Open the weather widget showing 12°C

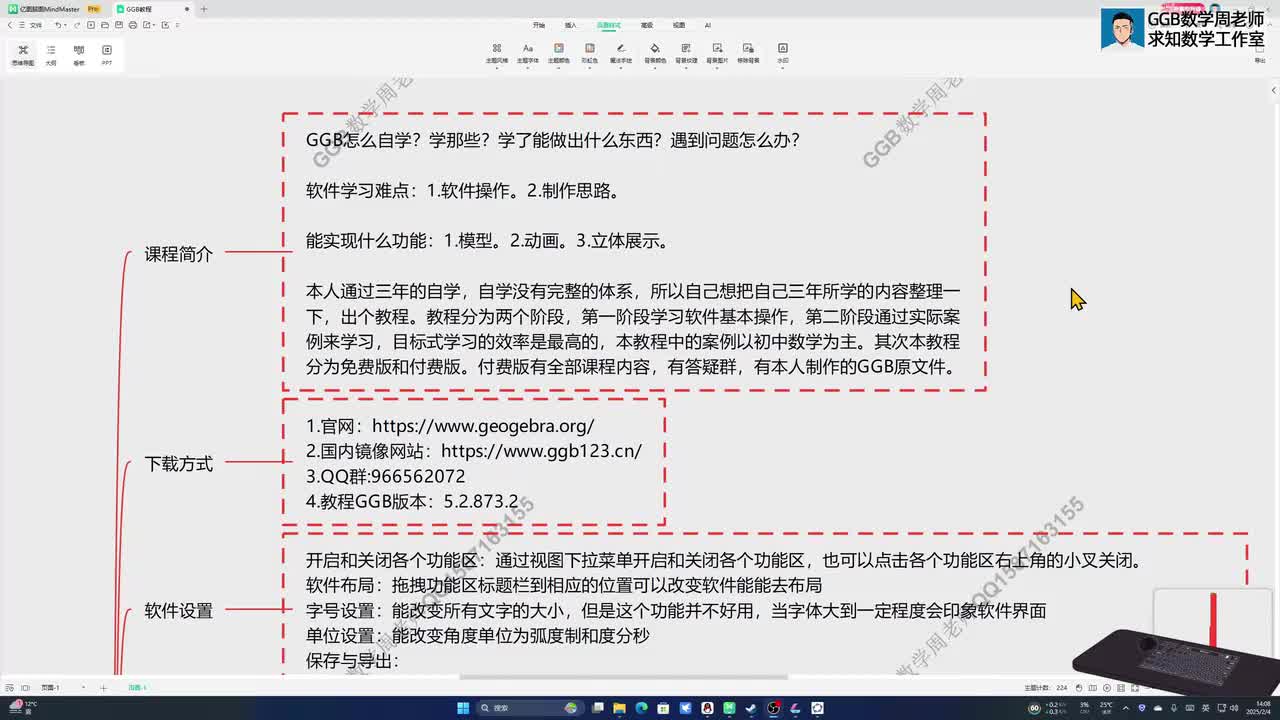tap(24, 707)
